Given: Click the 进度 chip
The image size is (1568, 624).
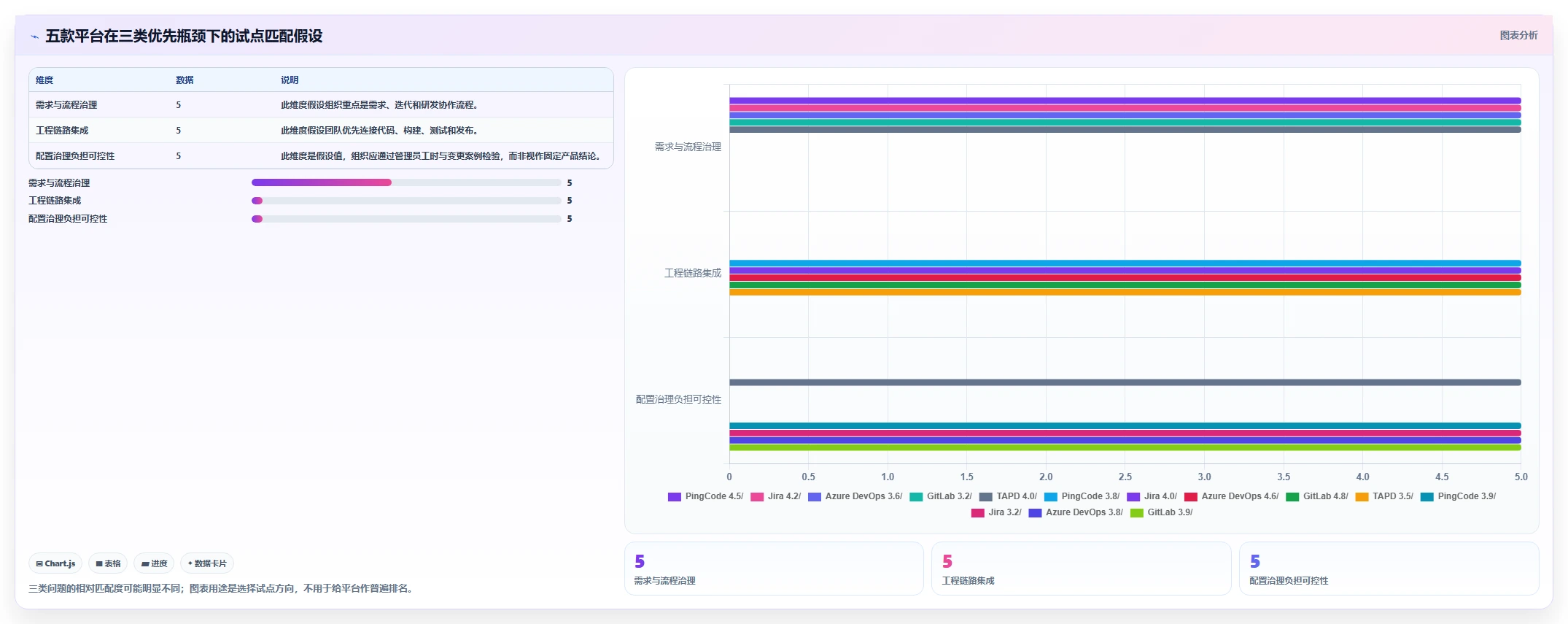Looking at the screenshot, I should point(154,563).
